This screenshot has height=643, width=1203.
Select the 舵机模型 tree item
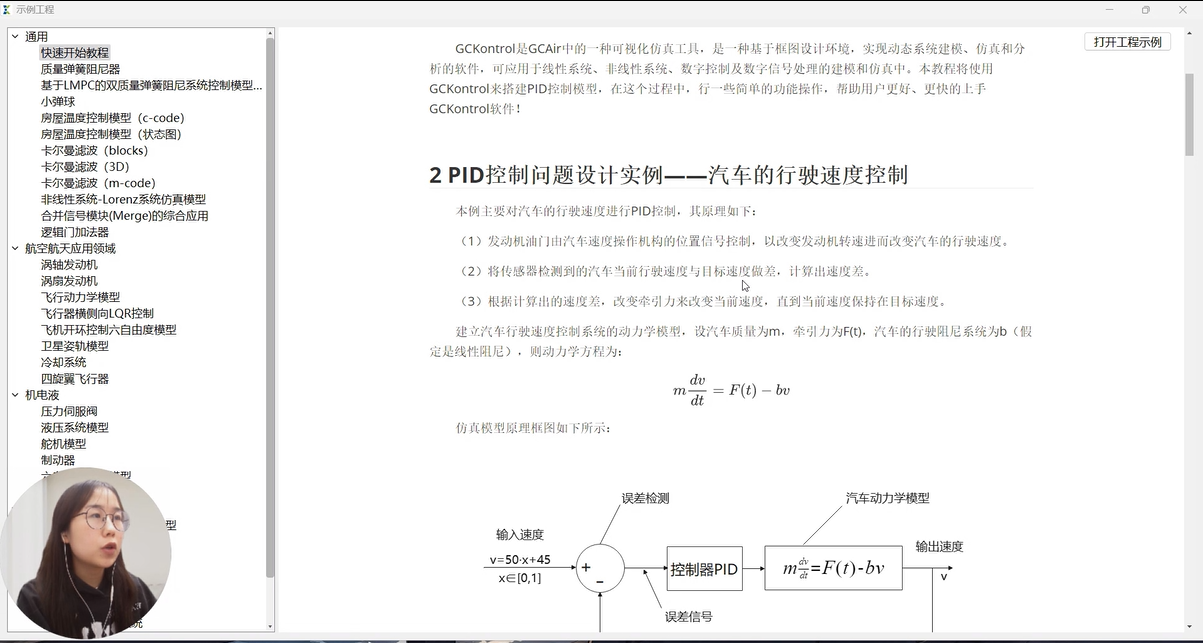point(63,444)
